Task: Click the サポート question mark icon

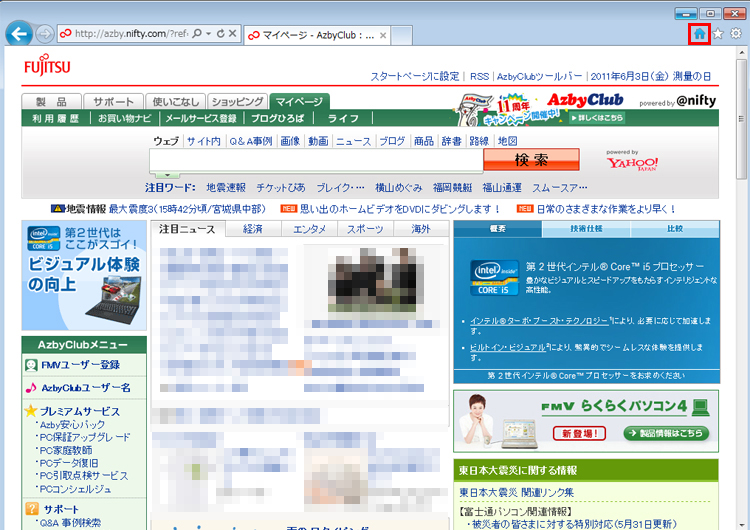Action: (32, 509)
